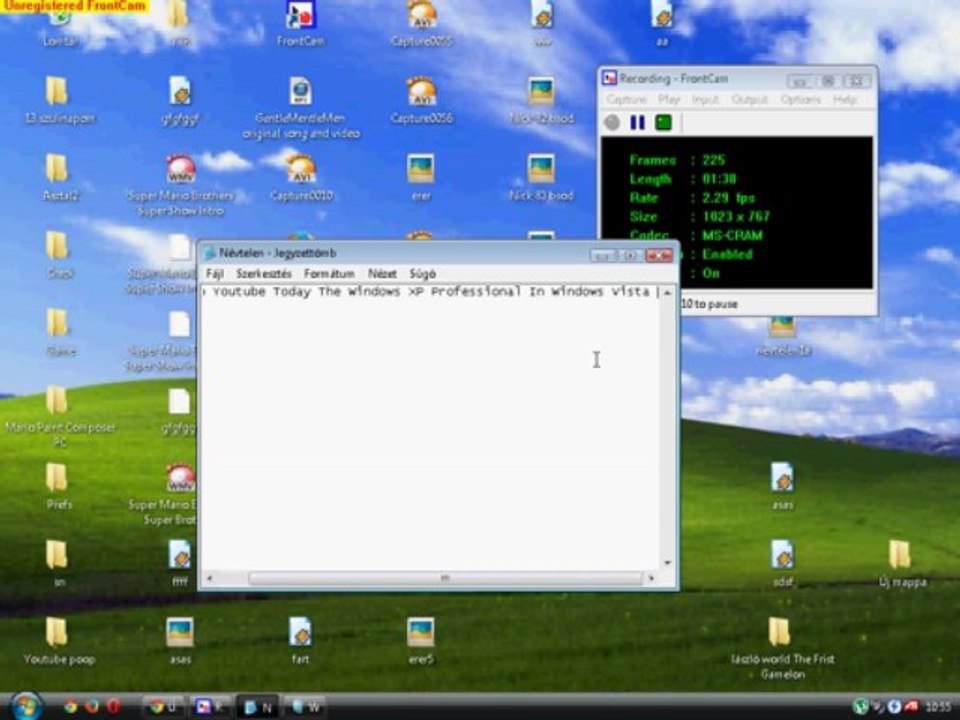Click the Windows Start orb

26,707
